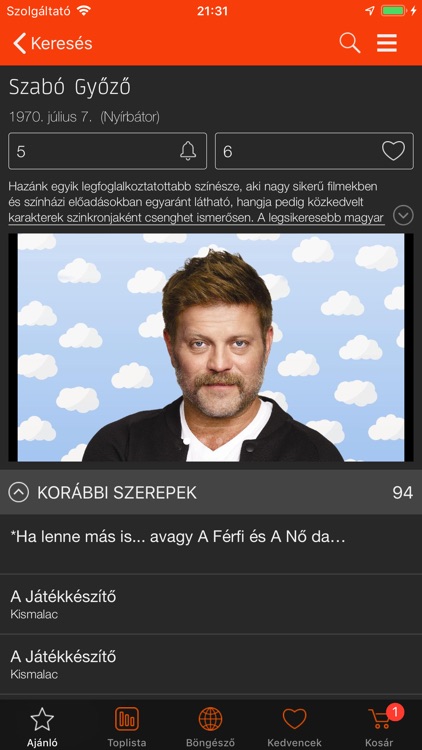
Task: Open search with the magnifier icon
Action: pos(350,43)
